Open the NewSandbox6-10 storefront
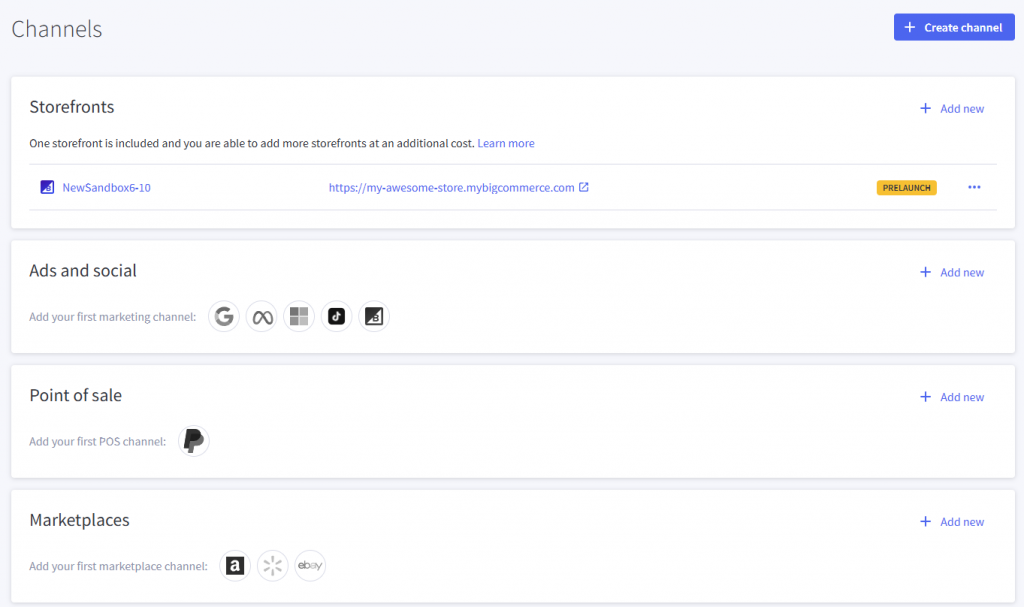This screenshot has height=607, width=1024. point(106,188)
